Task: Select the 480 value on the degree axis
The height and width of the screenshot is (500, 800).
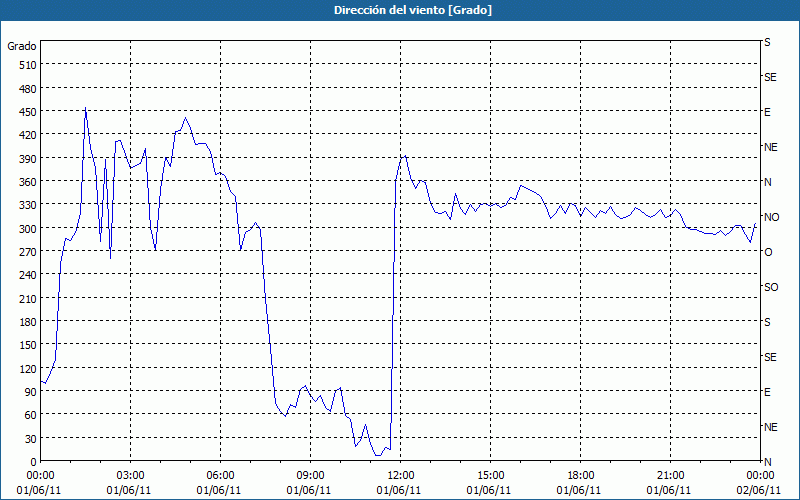Action: pyautogui.click(x=28, y=89)
